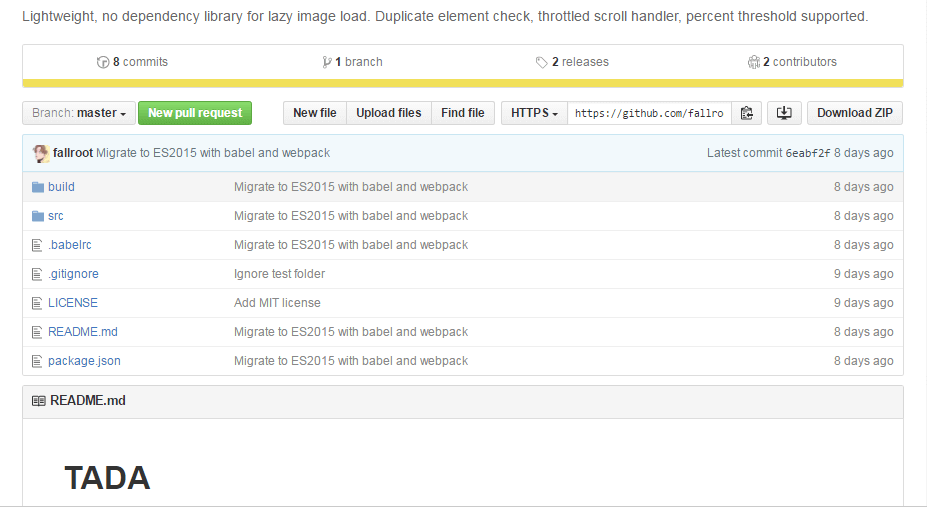Click the branch fork icon
Screen dimensions: 927x507
coord(326,62)
